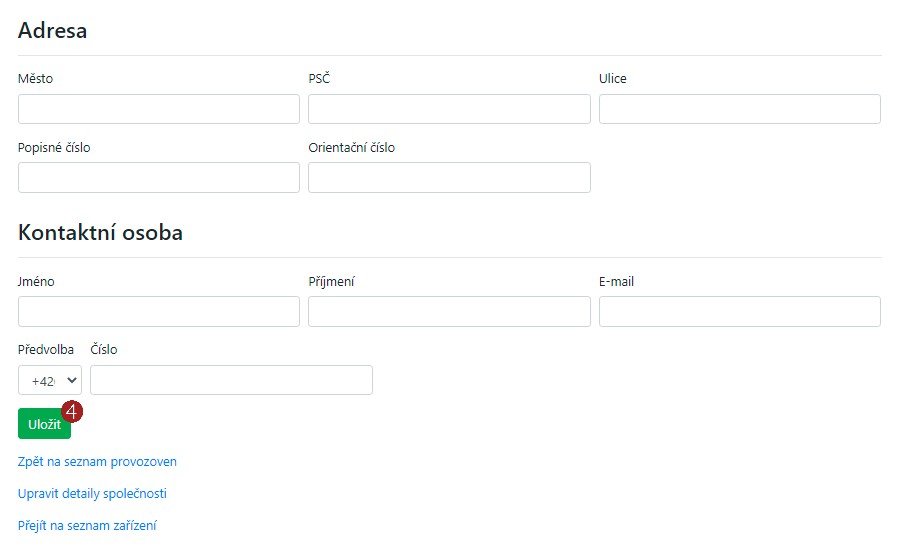This screenshot has height=546, width=916.
Task: Click the Adresa section heading
Action: coord(53,31)
